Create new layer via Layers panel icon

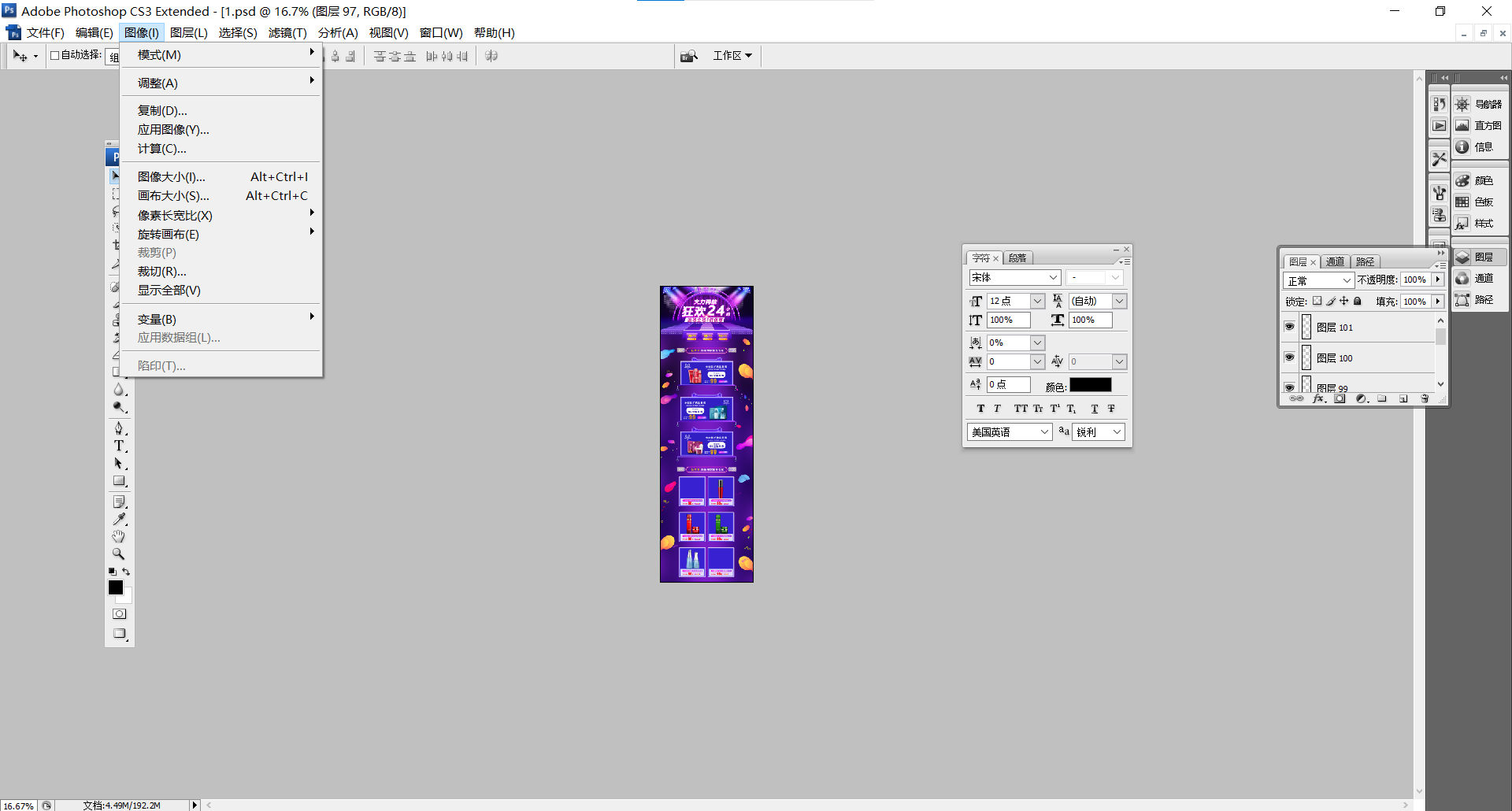[1403, 399]
